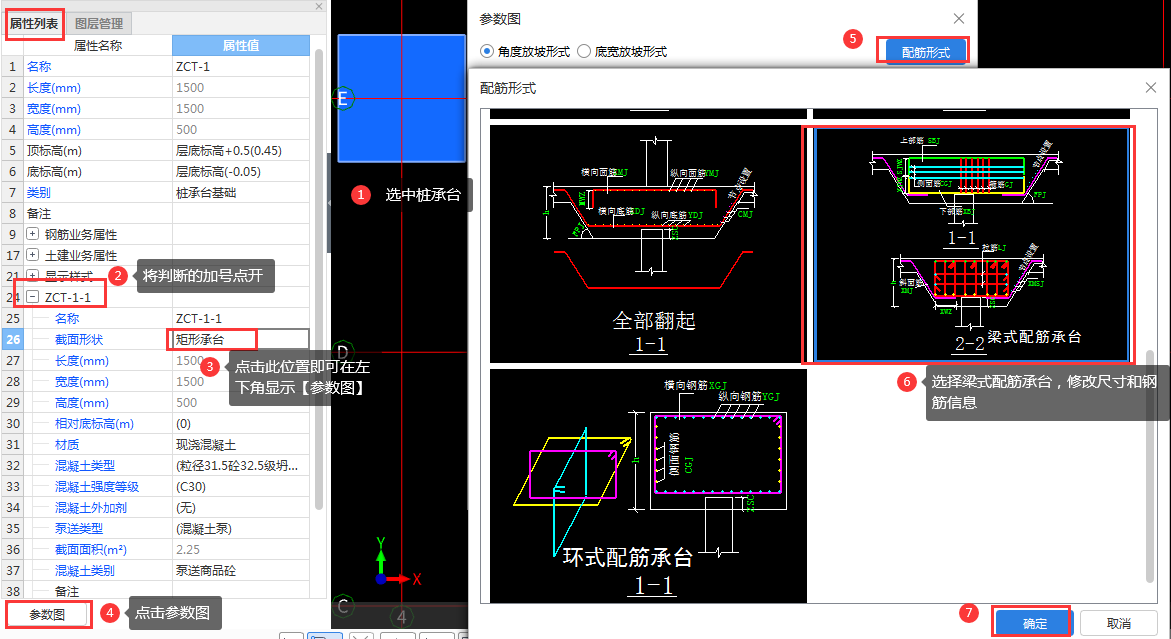The width and height of the screenshot is (1171, 639).
Task: Close the 参数图 dialog window
Action: [958, 19]
